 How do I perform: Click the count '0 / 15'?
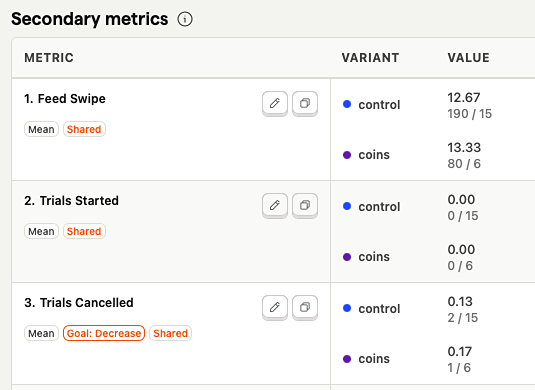pos(463,216)
